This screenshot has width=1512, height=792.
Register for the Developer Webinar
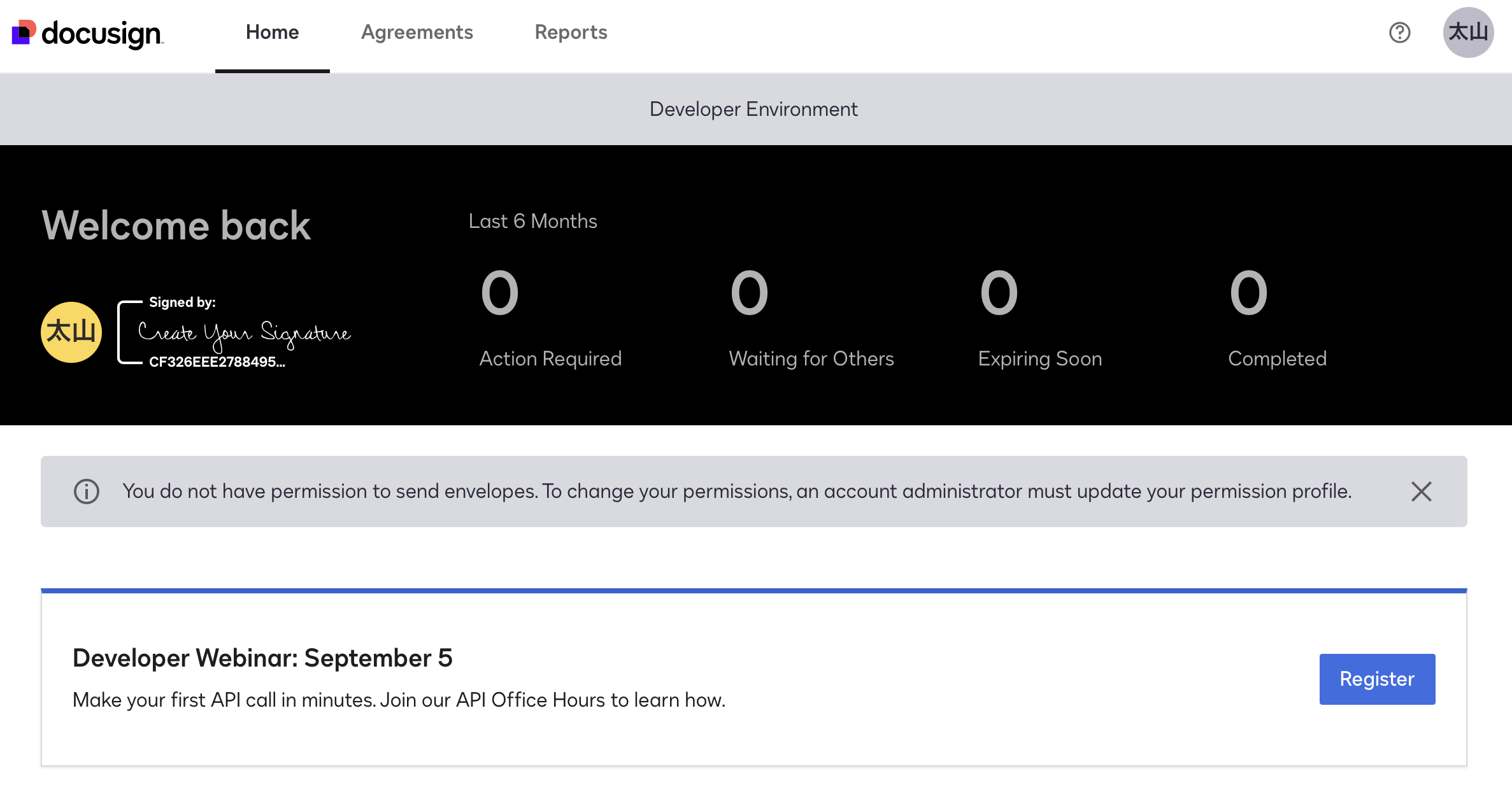1377,679
